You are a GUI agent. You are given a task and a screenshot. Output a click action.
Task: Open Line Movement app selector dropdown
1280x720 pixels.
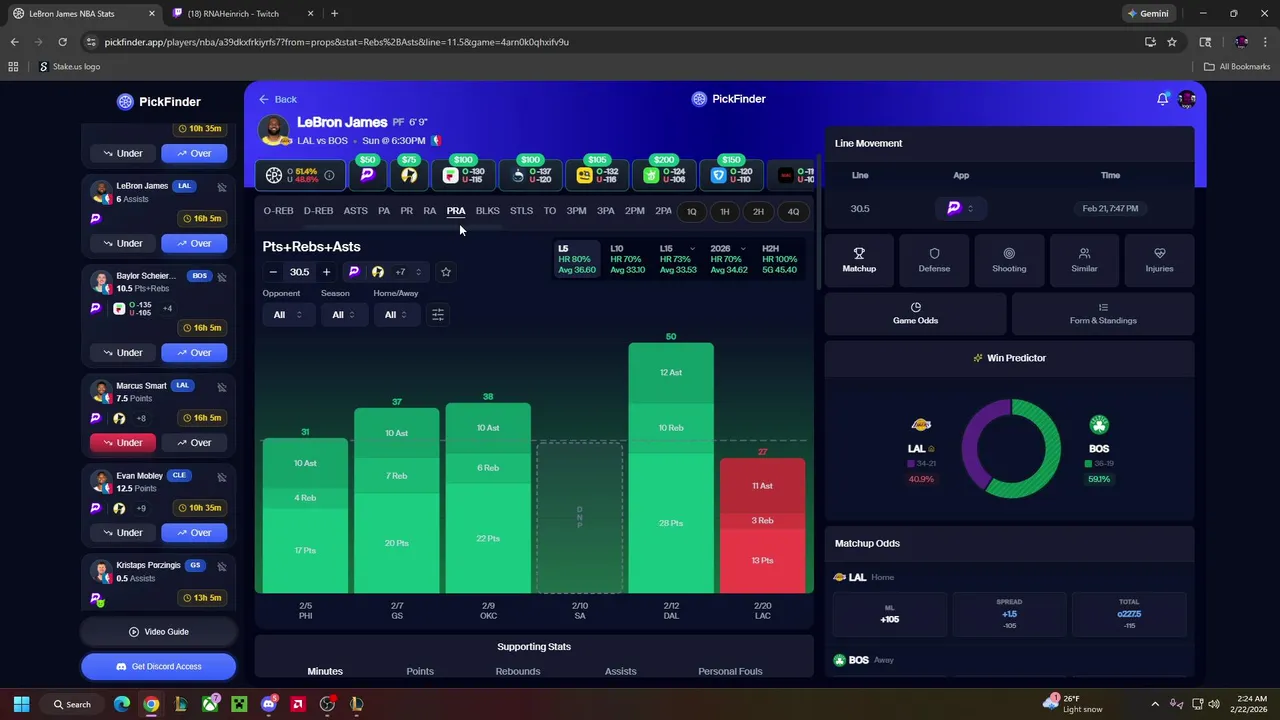pos(960,208)
